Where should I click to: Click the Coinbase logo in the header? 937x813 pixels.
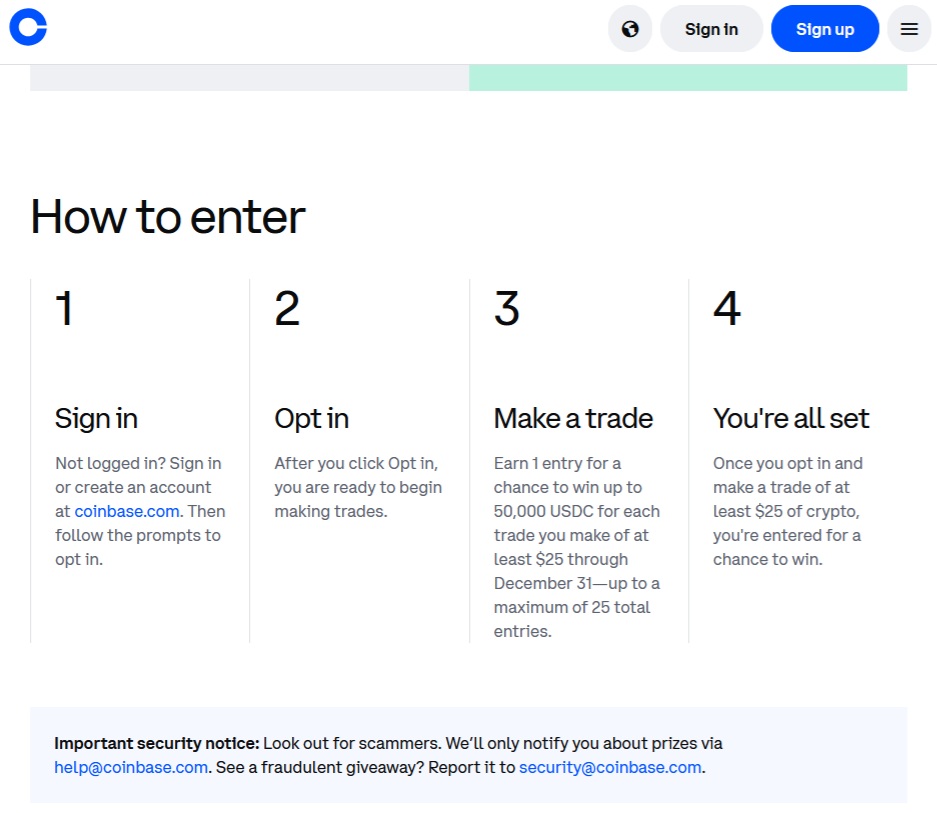point(28,28)
